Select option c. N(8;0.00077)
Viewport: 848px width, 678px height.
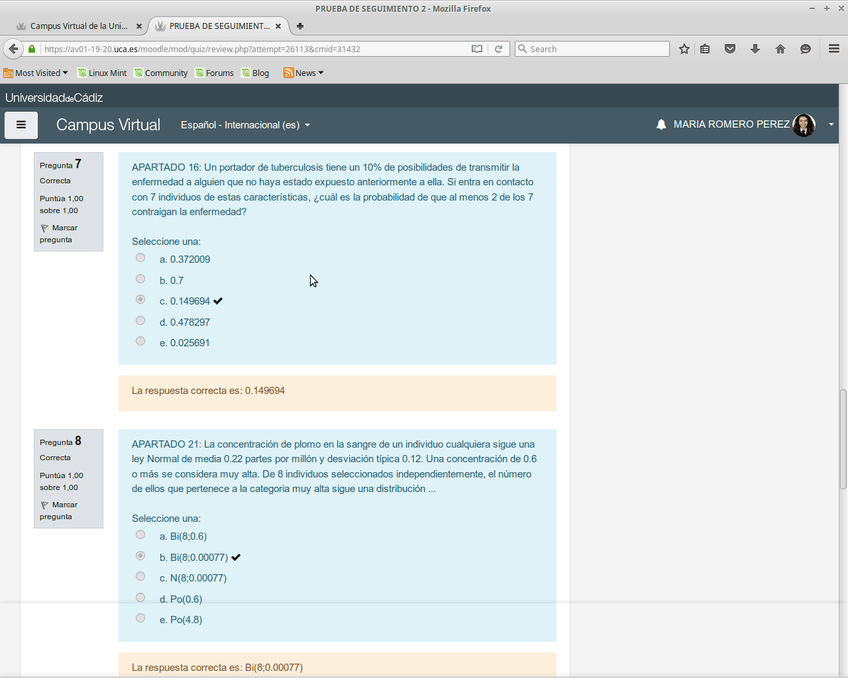(x=141, y=576)
